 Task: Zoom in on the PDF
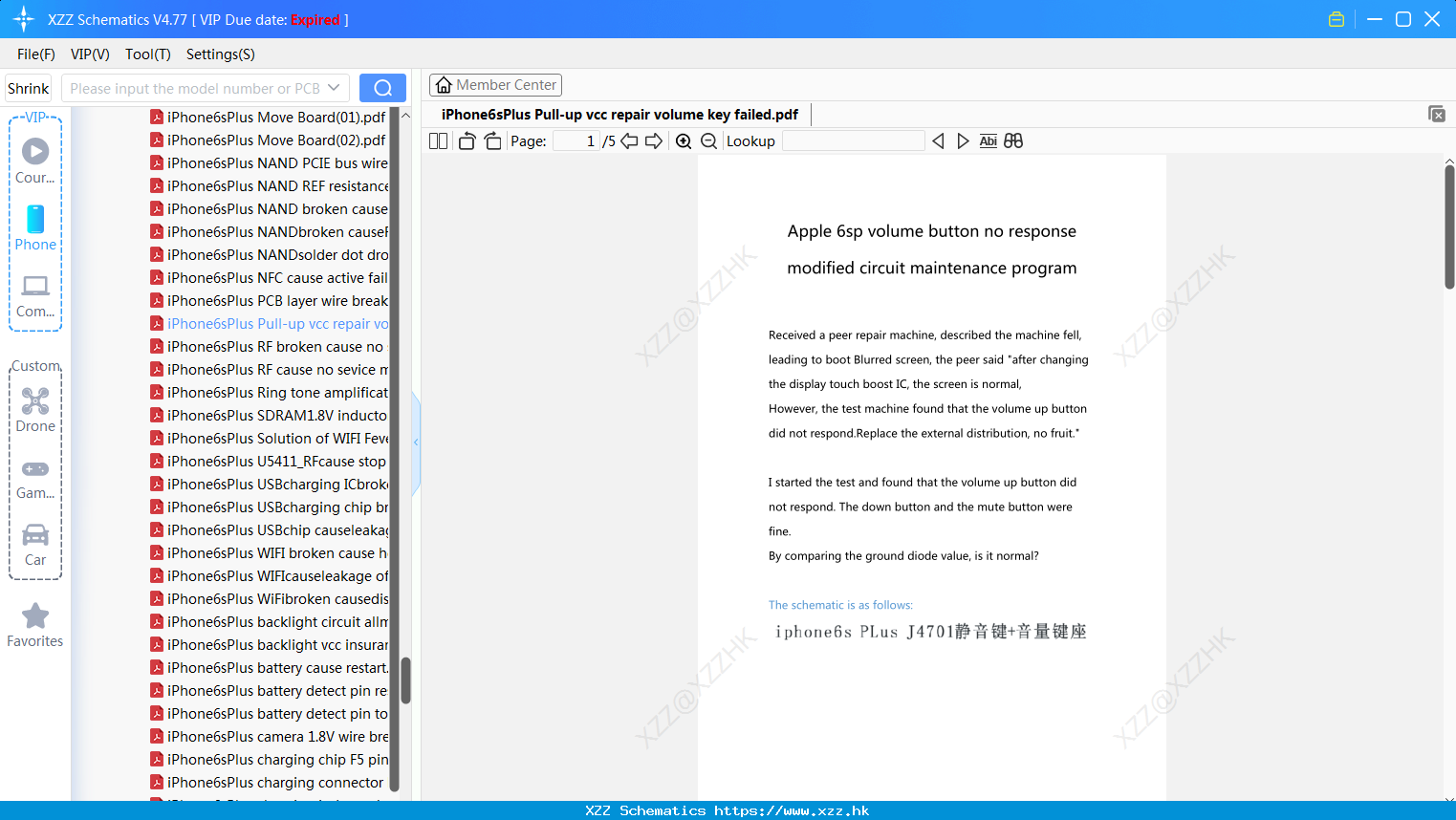point(684,141)
